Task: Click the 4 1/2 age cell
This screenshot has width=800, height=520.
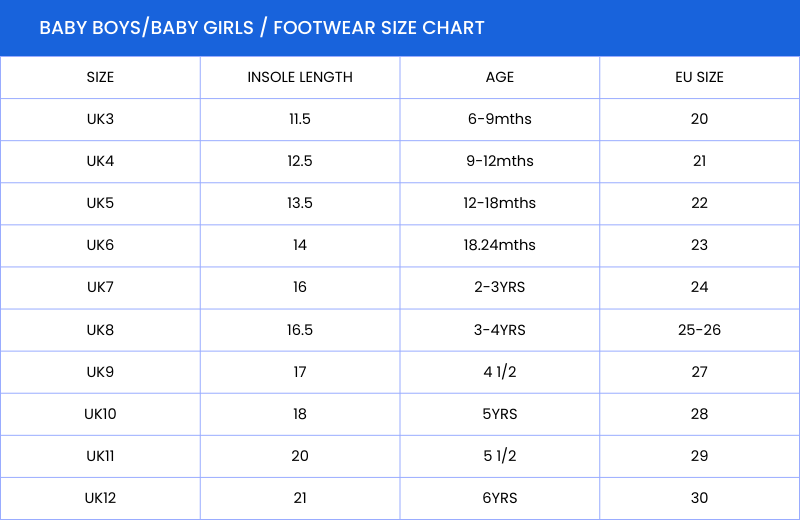Action: (x=500, y=372)
